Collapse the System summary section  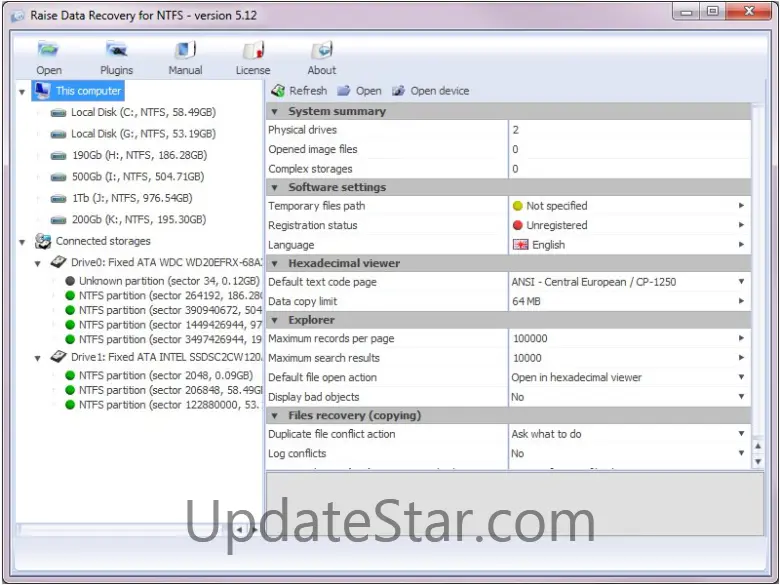coord(275,111)
